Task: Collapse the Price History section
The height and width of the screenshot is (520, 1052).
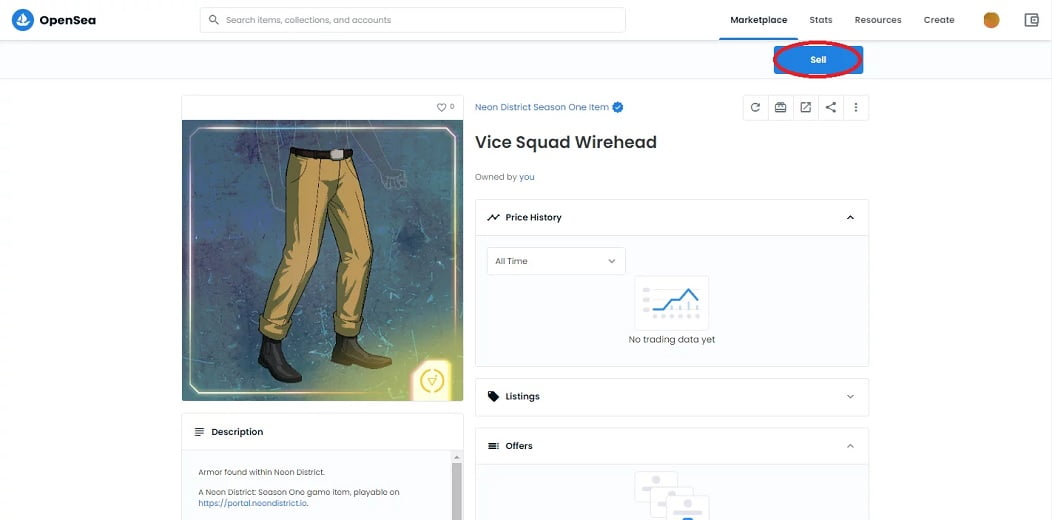Action: 850,217
